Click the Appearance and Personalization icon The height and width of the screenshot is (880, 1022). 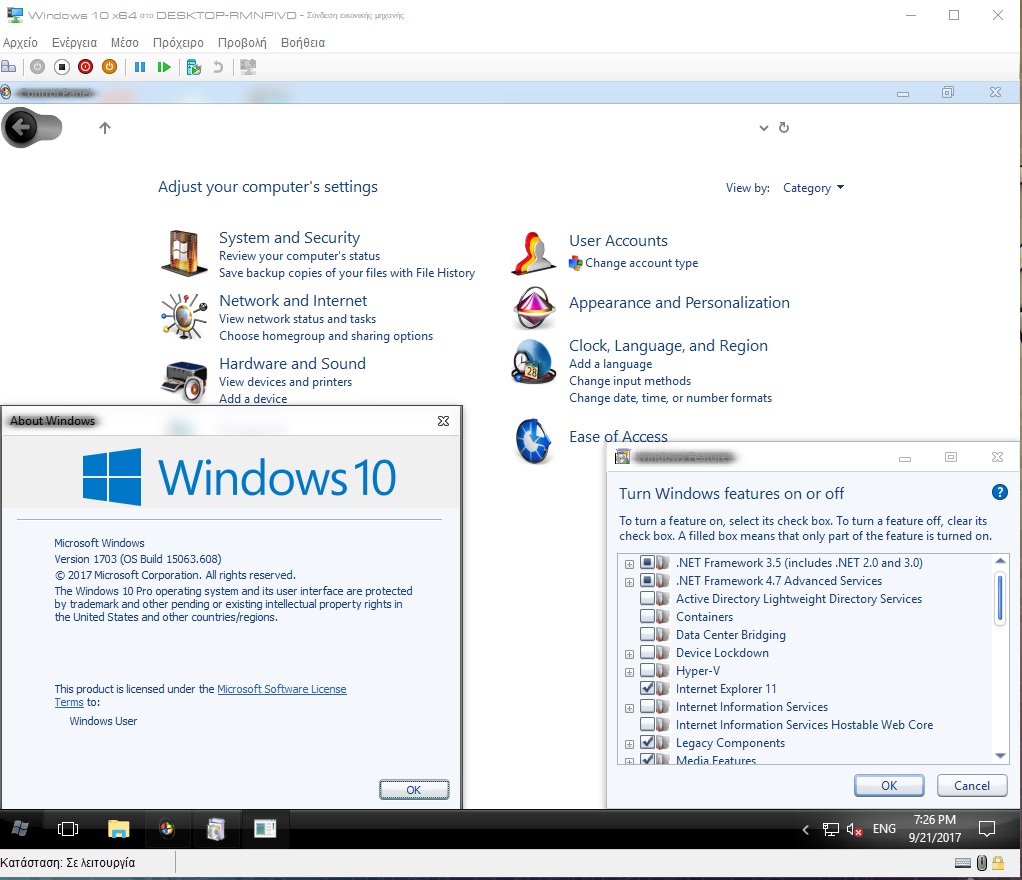534,308
